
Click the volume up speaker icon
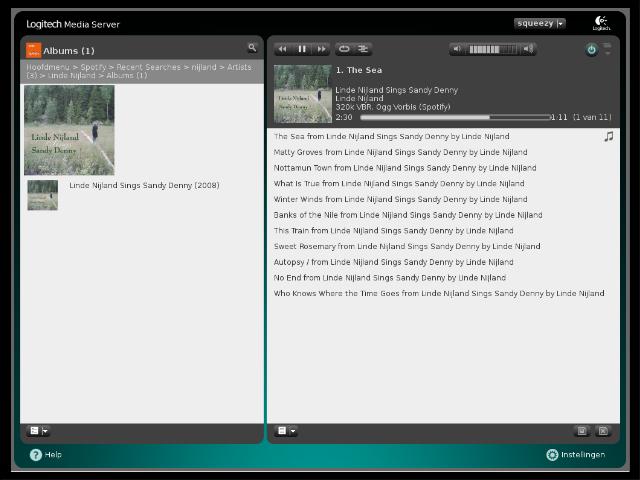click(x=528, y=49)
